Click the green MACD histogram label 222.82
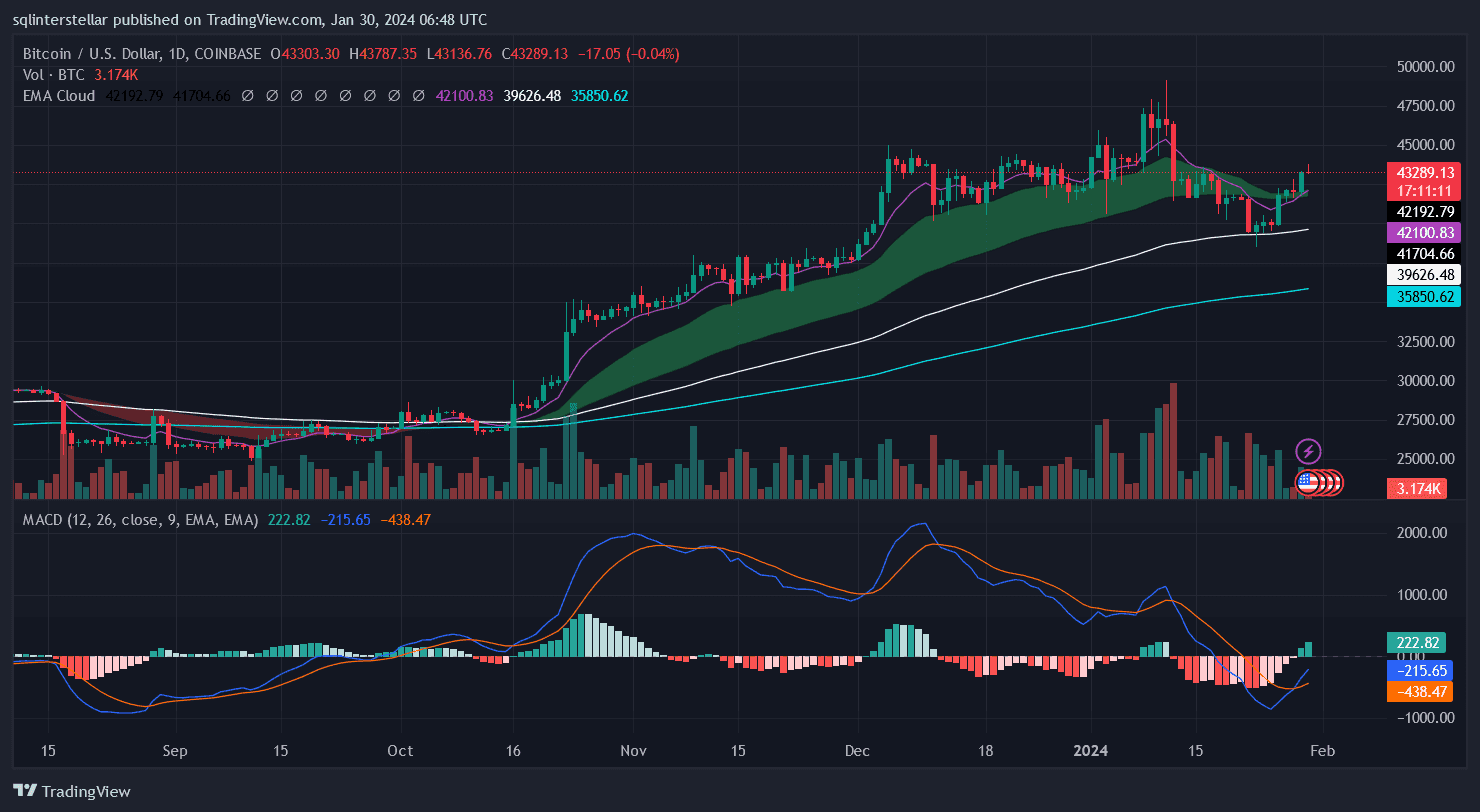Viewport: 1480px width, 812px height. (x=1419, y=643)
